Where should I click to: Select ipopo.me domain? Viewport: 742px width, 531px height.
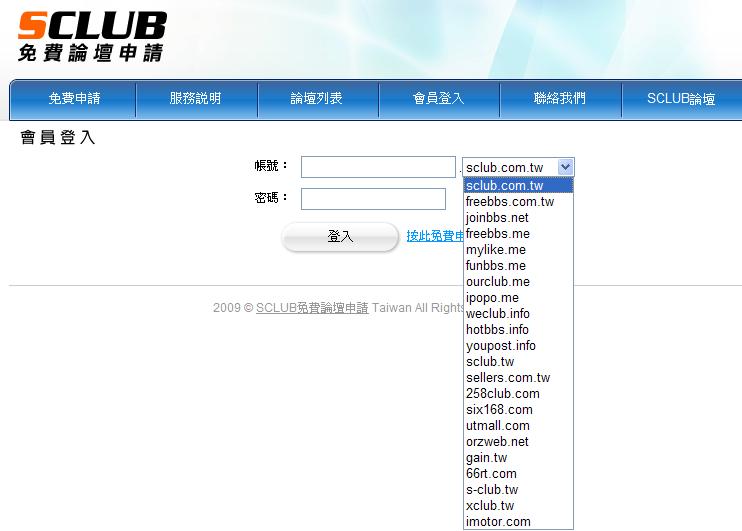coord(518,298)
